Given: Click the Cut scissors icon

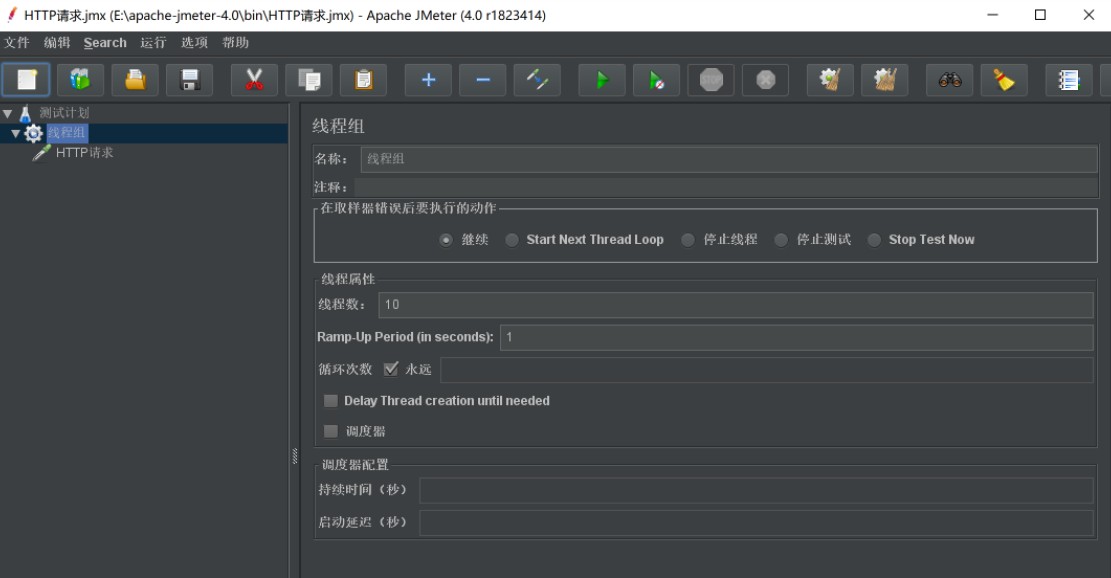Looking at the screenshot, I should (x=254, y=79).
